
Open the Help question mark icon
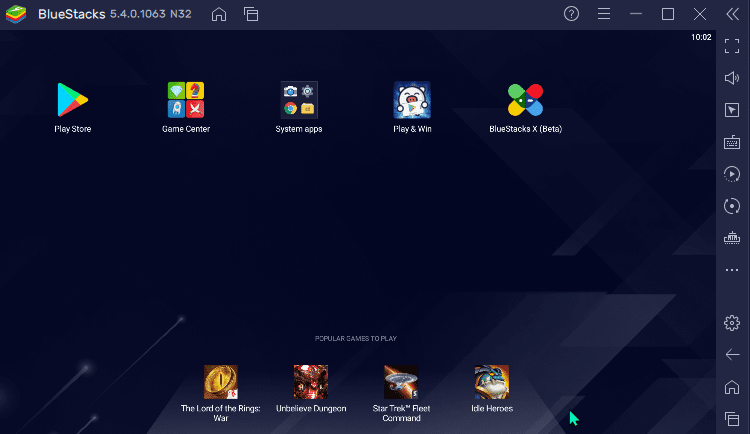pos(571,14)
